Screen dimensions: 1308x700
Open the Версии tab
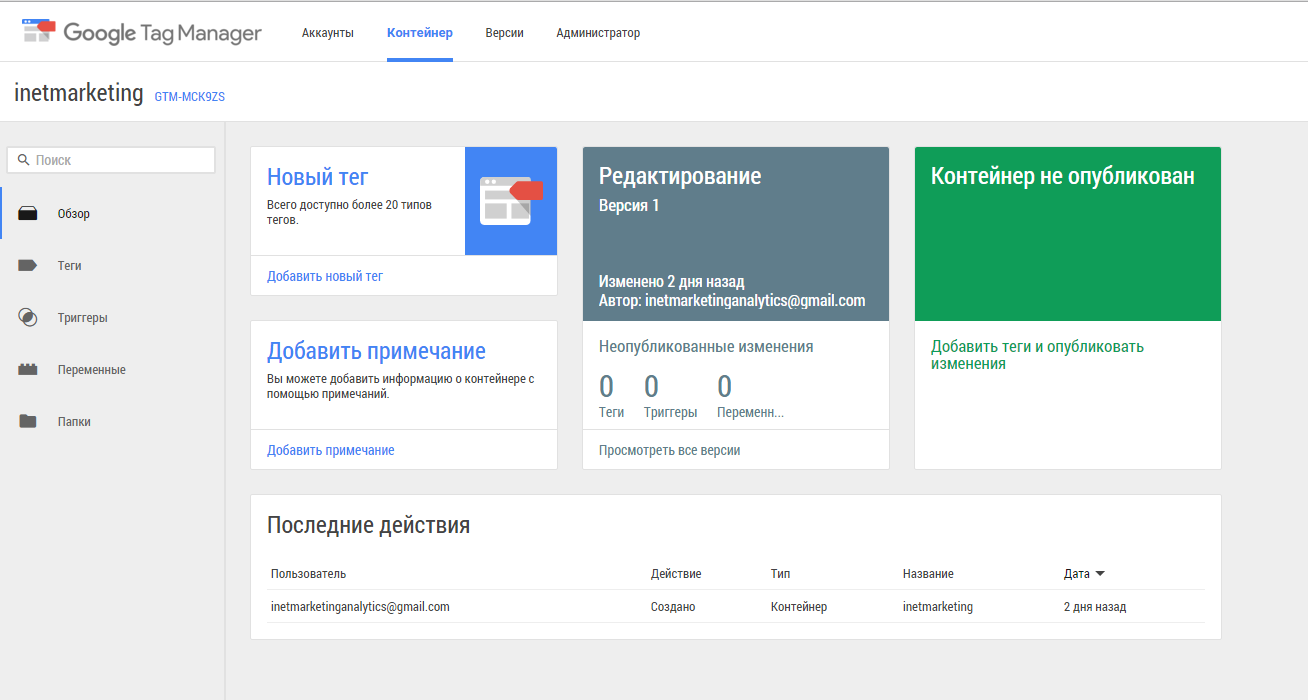click(505, 33)
